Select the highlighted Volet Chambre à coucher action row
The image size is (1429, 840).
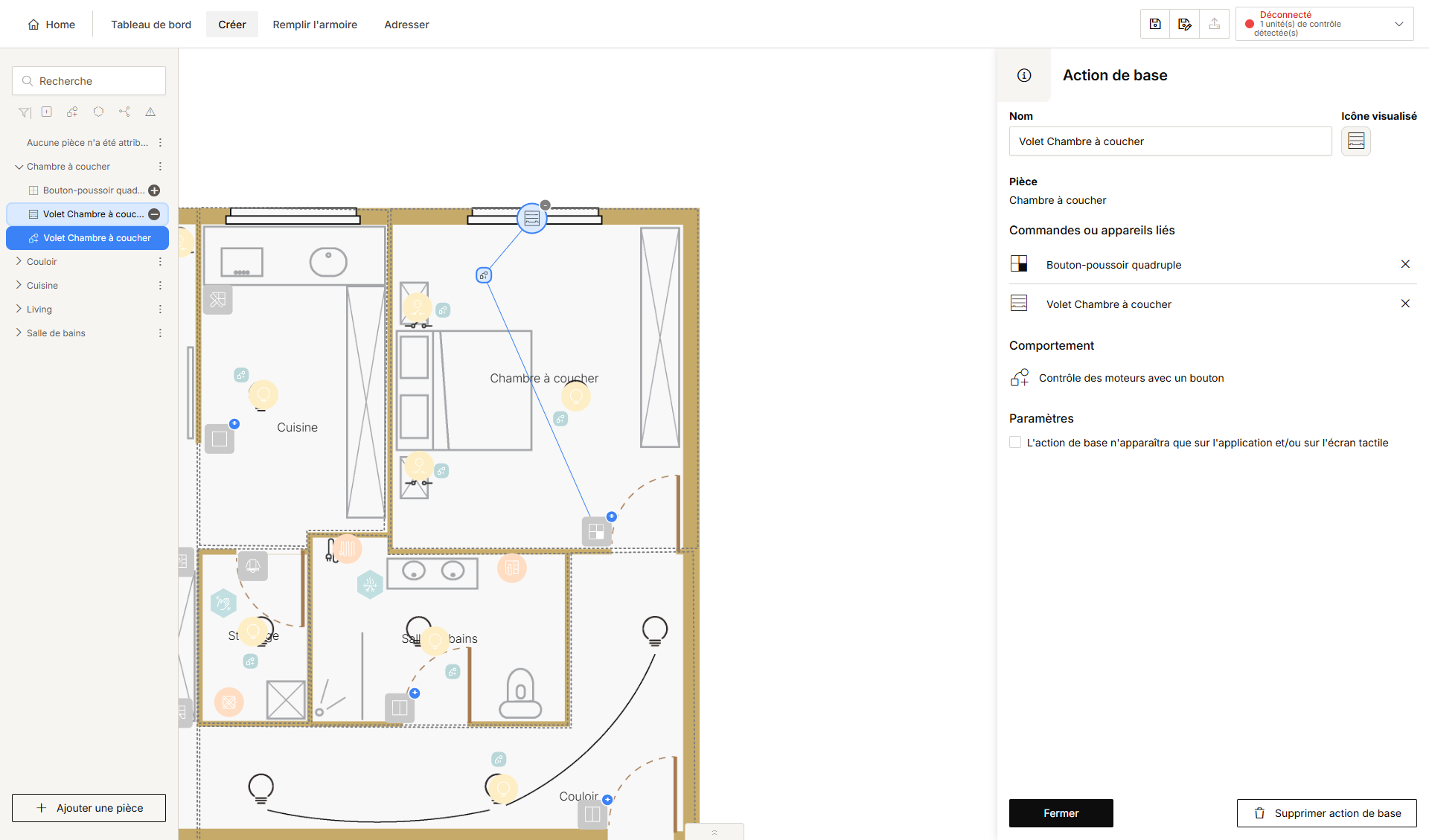tap(88, 238)
